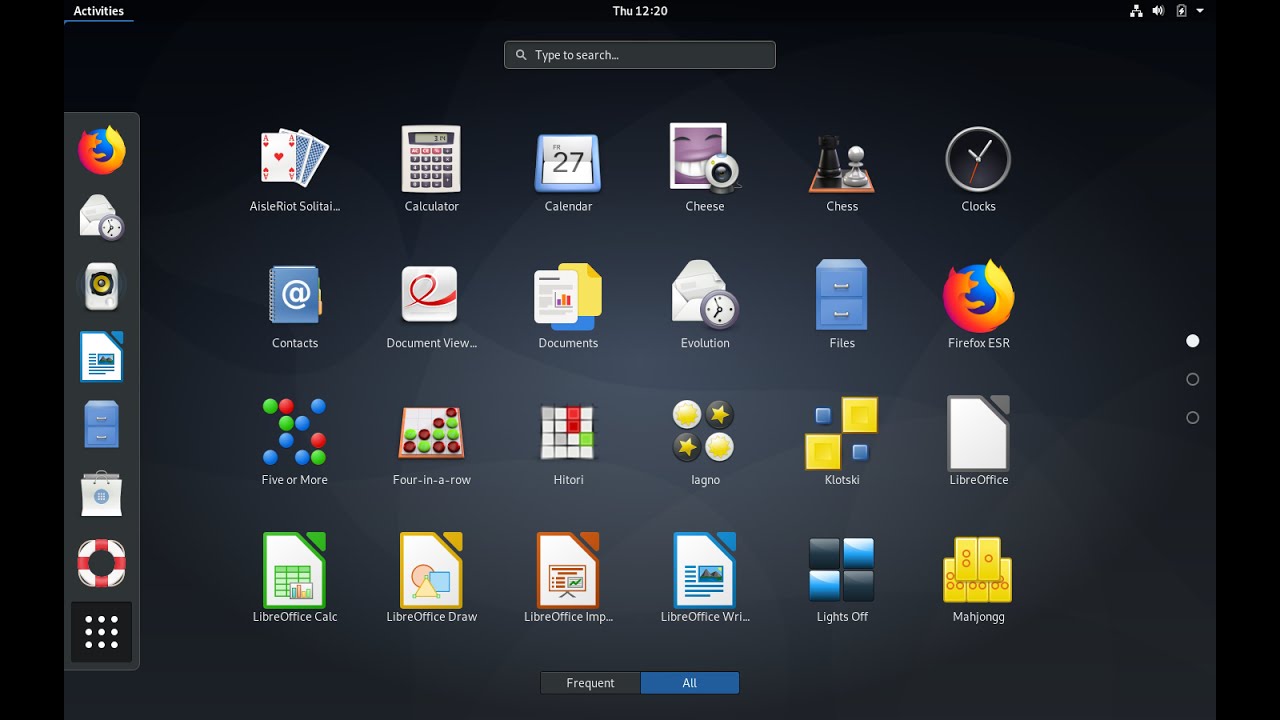The height and width of the screenshot is (720, 1280).
Task: Open Evolution mail from the dash
Action: [102, 218]
